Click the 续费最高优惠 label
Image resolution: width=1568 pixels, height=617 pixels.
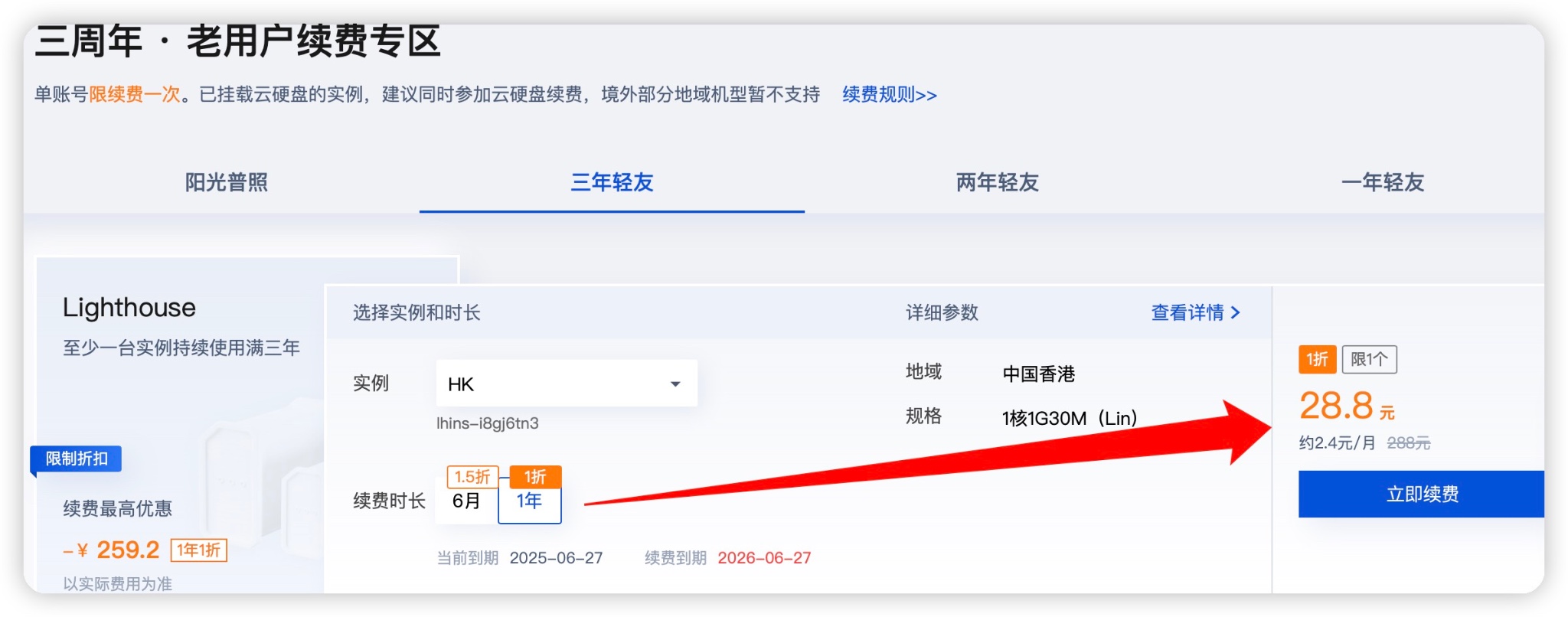(117, 508)
